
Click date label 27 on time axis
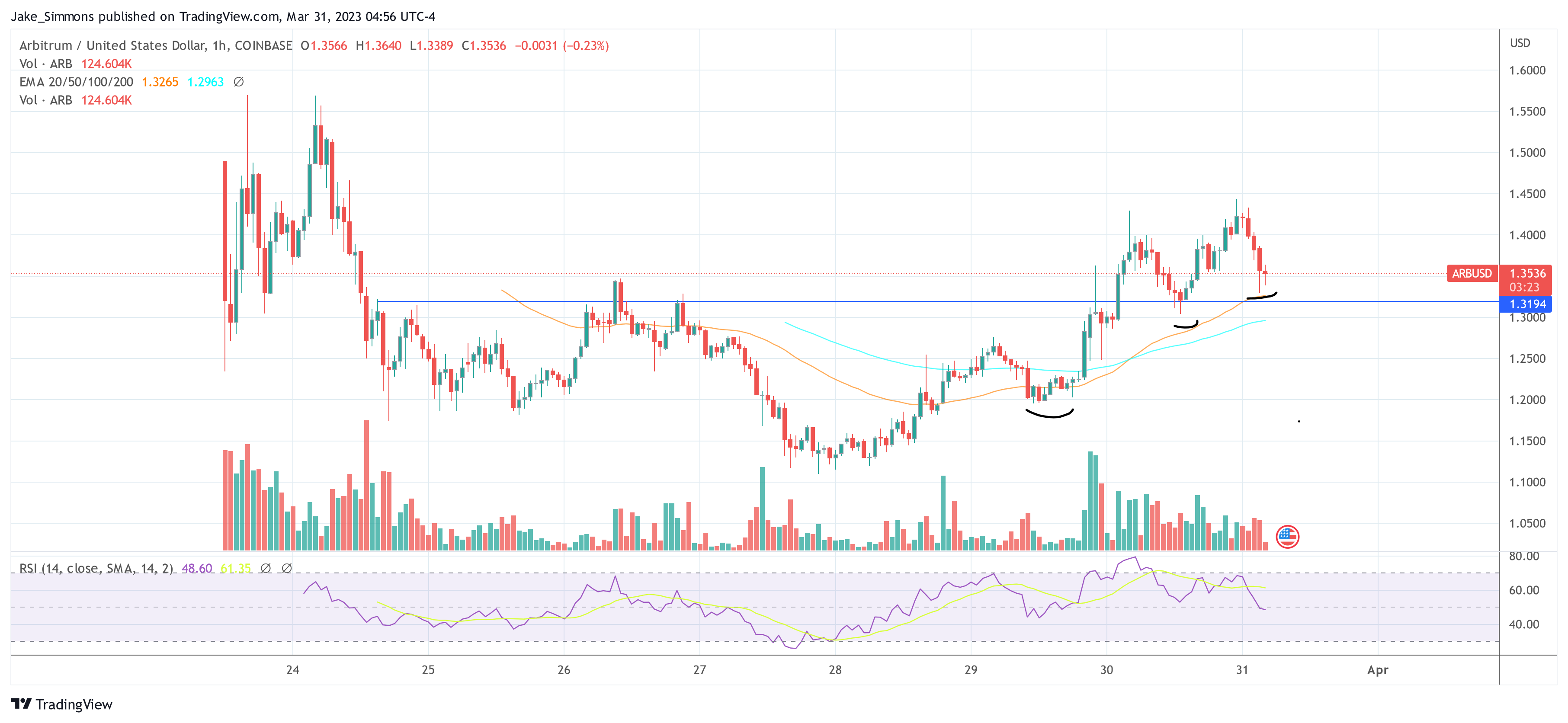pyautogui.click(x=700, y=670)
